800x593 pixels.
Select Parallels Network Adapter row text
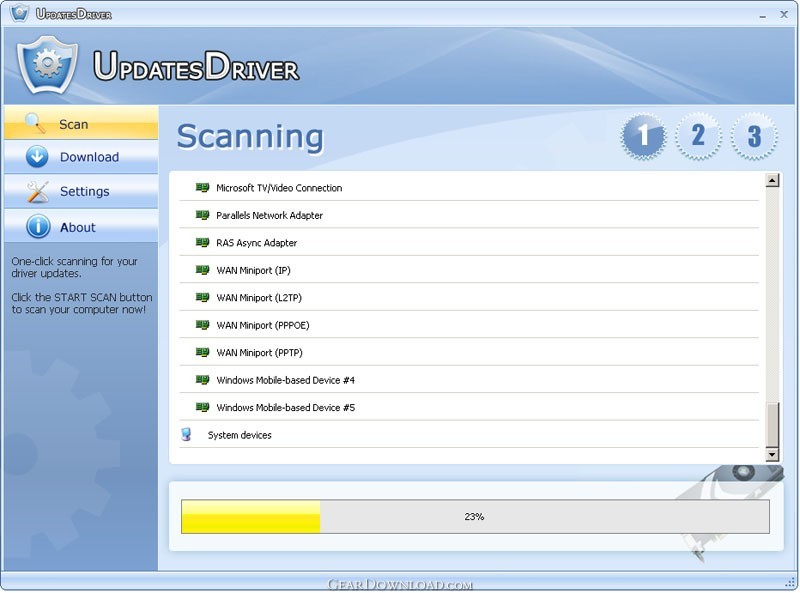(269, 215)
